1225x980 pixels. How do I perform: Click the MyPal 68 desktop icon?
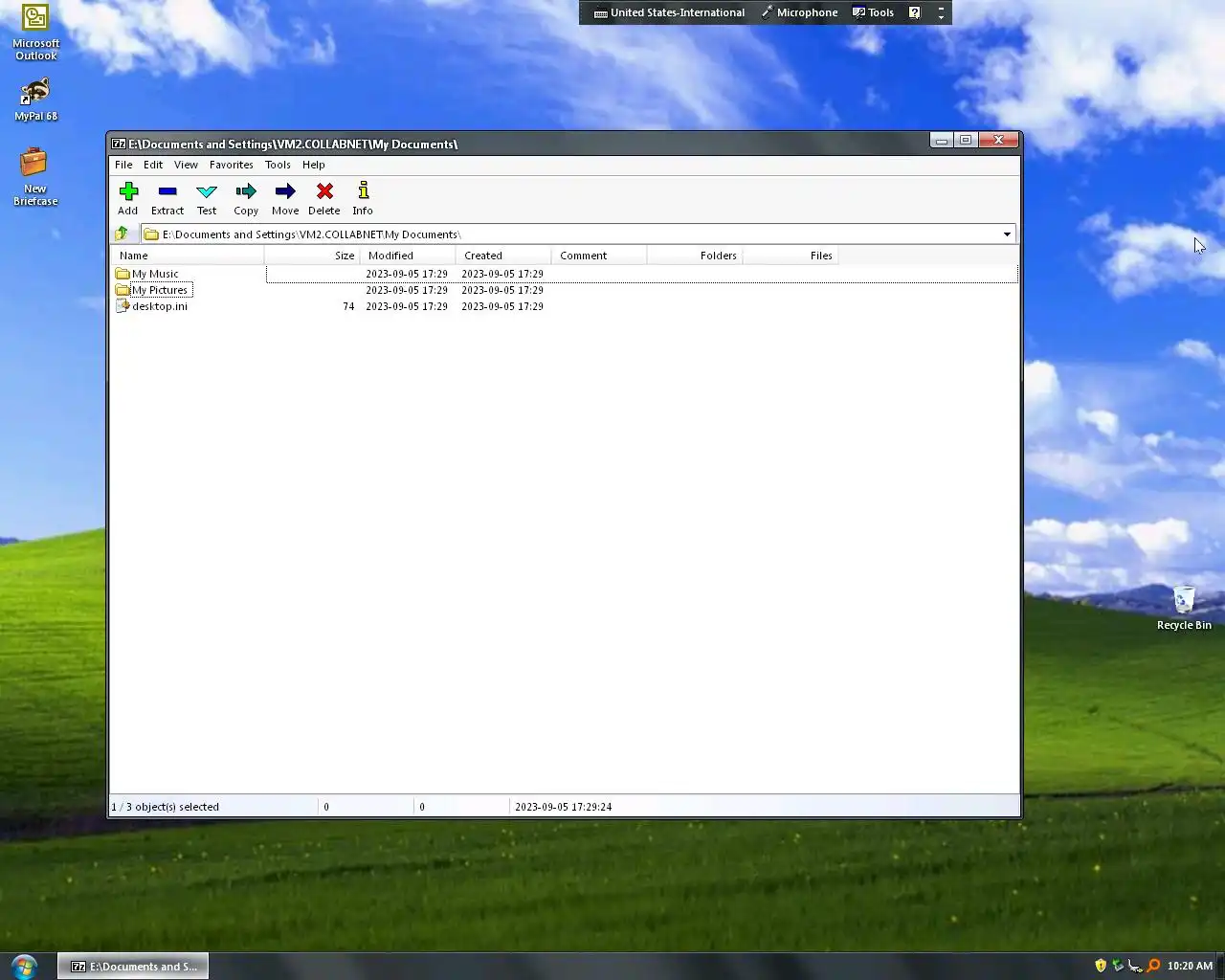coord(35,100)
